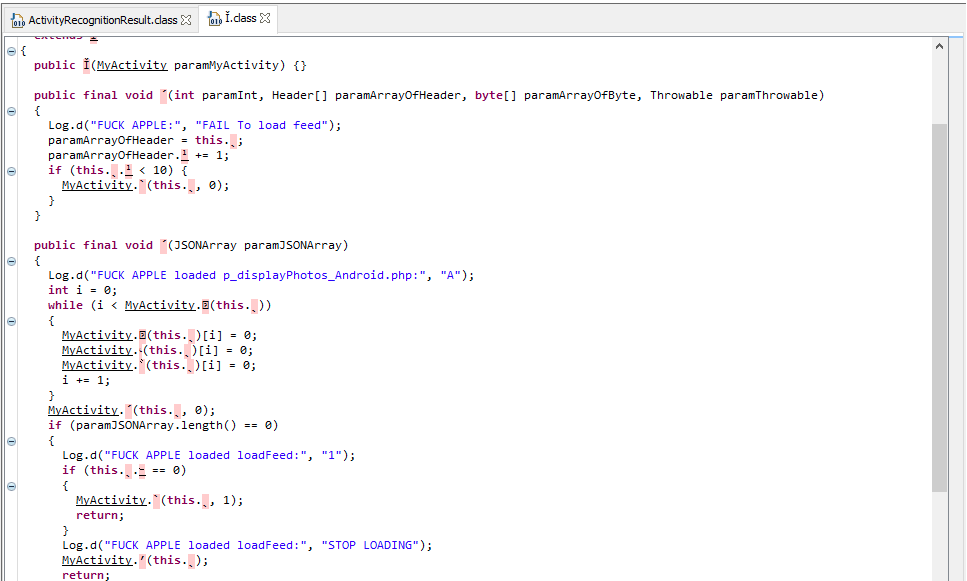Close the Ĭ.class editor tab
This screenshot has height=581, width=967.
tap(265, 19)
